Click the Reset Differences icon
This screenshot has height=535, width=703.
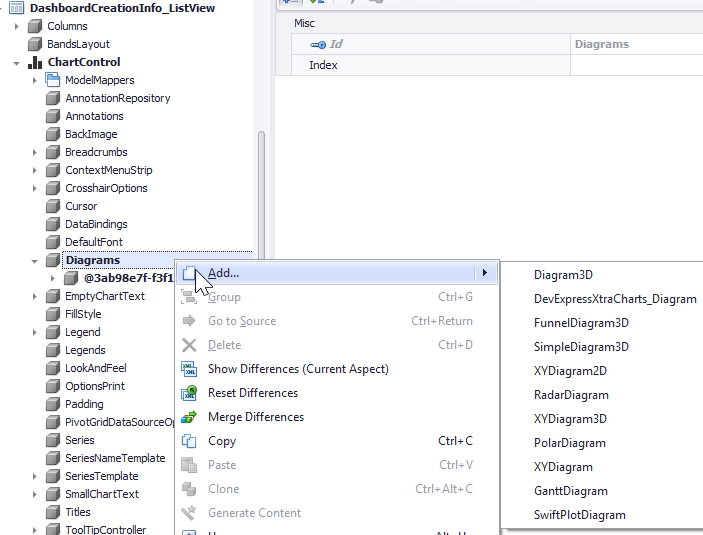point(189,393)
